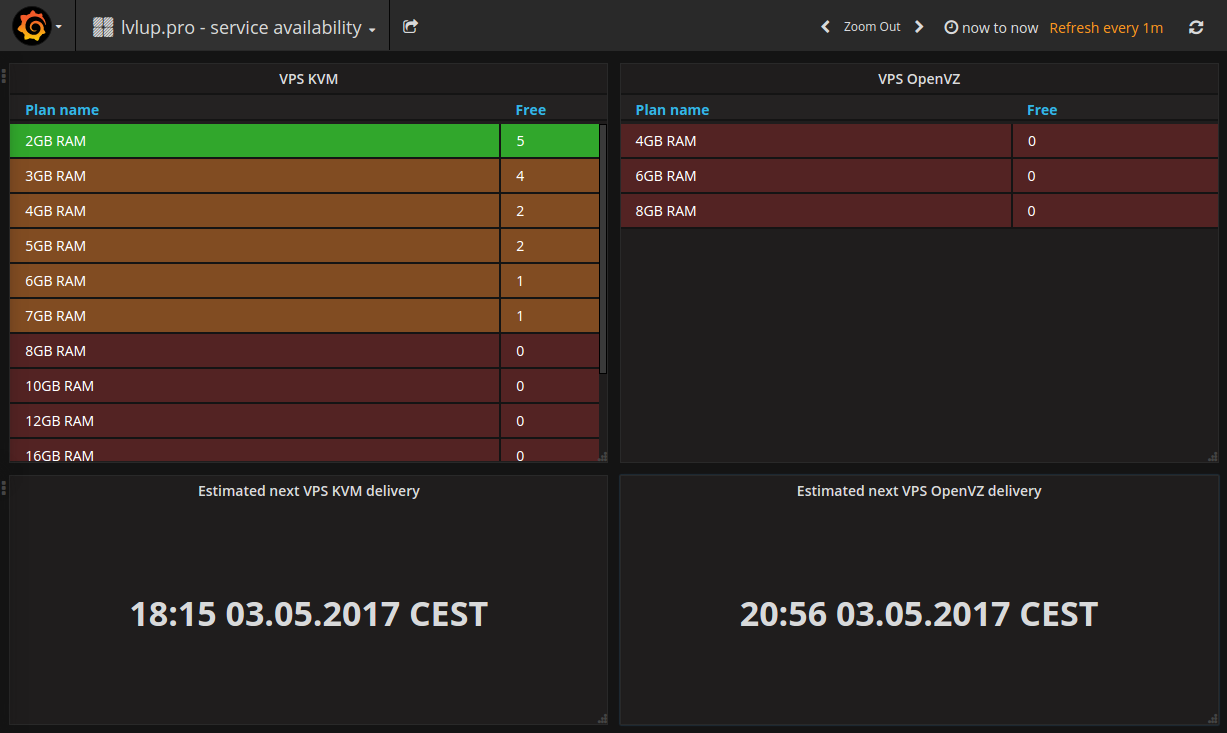Viewport: 1227px width, 733px height.
Task: Click the Zoom Out button
Action: click(x=872, y=27)
